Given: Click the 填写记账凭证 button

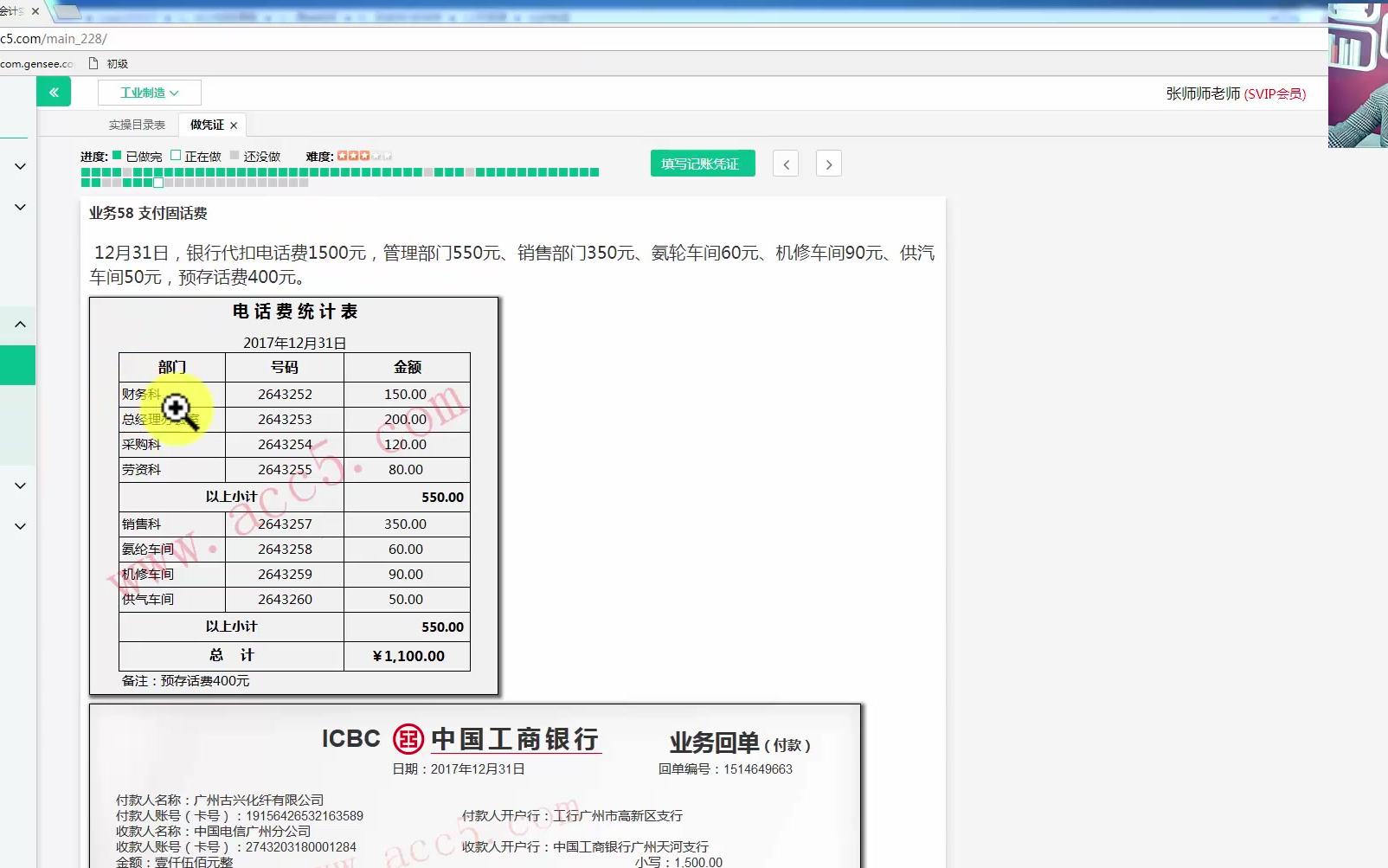Looking at the screenshot, I should coord(702,163).
